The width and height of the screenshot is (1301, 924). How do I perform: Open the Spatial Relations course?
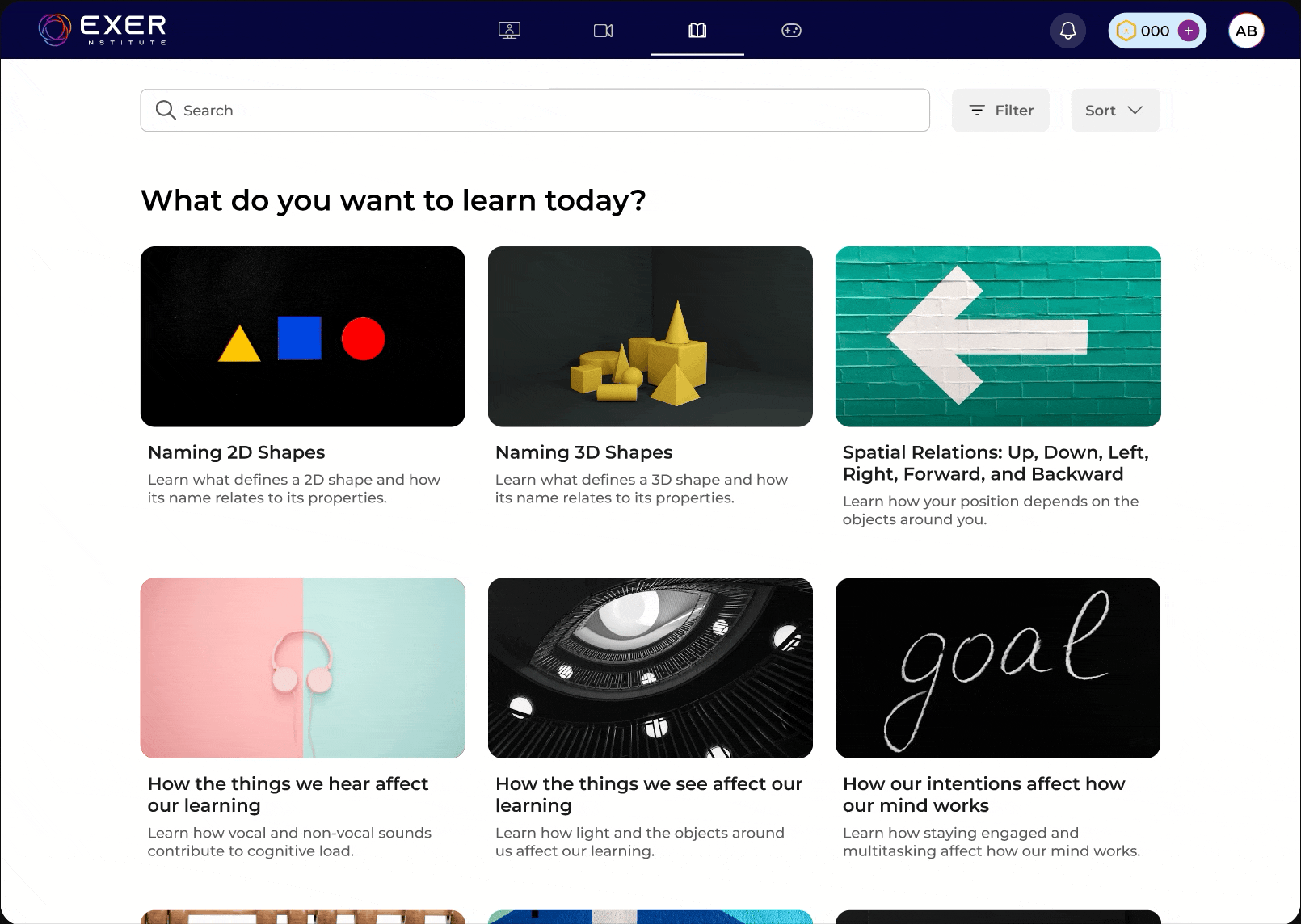tap(997, 336)
